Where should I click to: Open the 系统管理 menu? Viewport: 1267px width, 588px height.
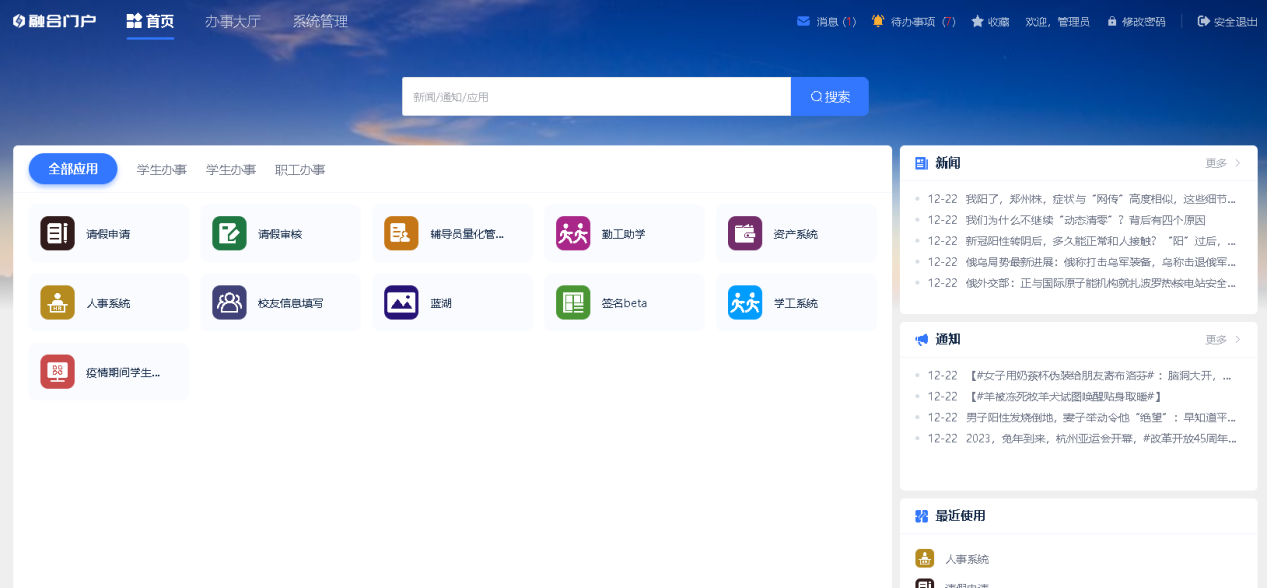pyautogui.click(x=320, y=21)
